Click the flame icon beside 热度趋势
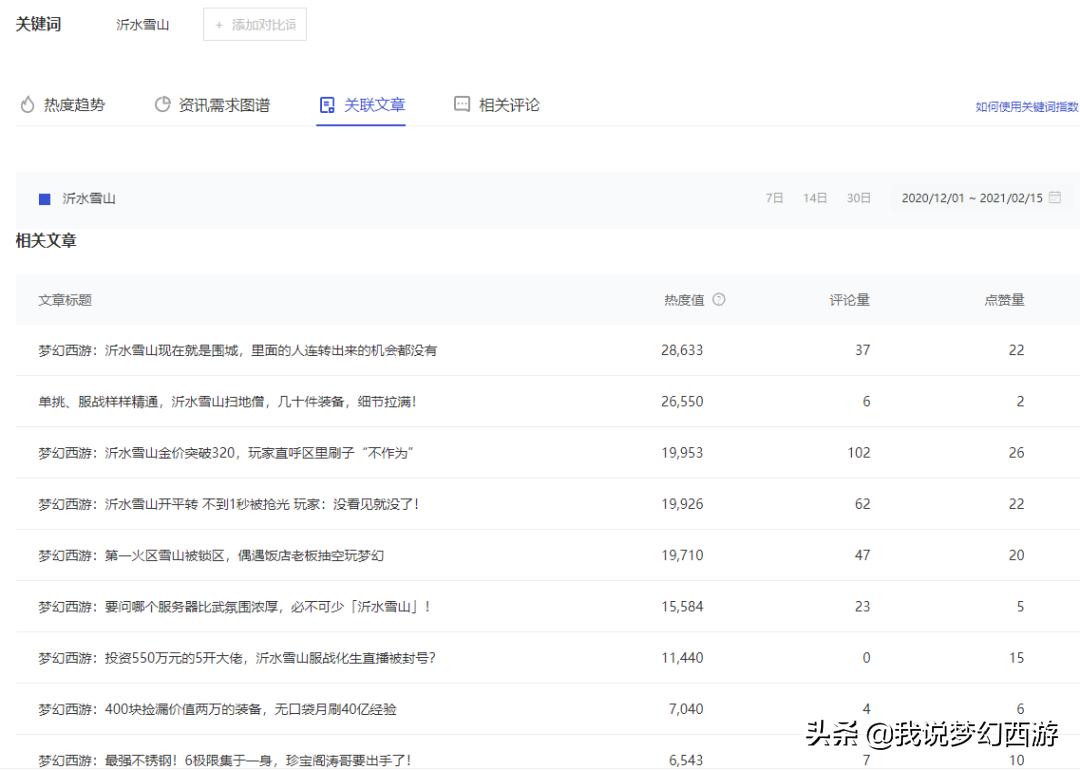Screen dimensions: 1080x770 [27, 104]
